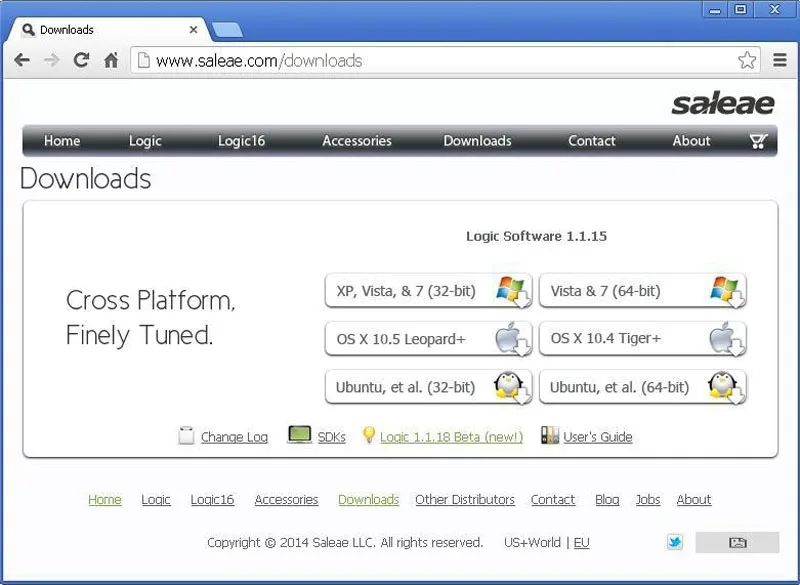Follow the footer Accessories link

click(x=286, y=499)
